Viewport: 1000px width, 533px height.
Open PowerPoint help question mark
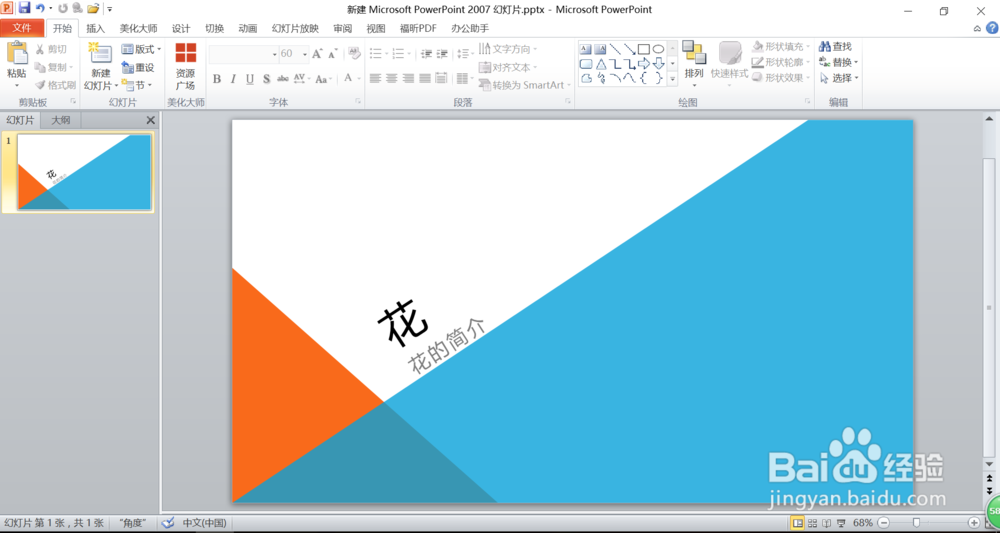pos(992,27)
